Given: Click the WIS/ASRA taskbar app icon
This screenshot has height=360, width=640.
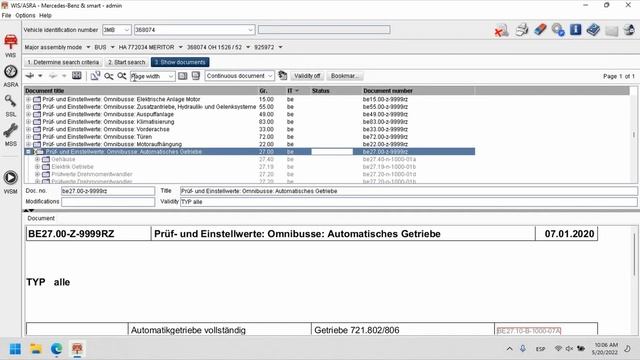Looking at the screenshot, I should 77,349.
